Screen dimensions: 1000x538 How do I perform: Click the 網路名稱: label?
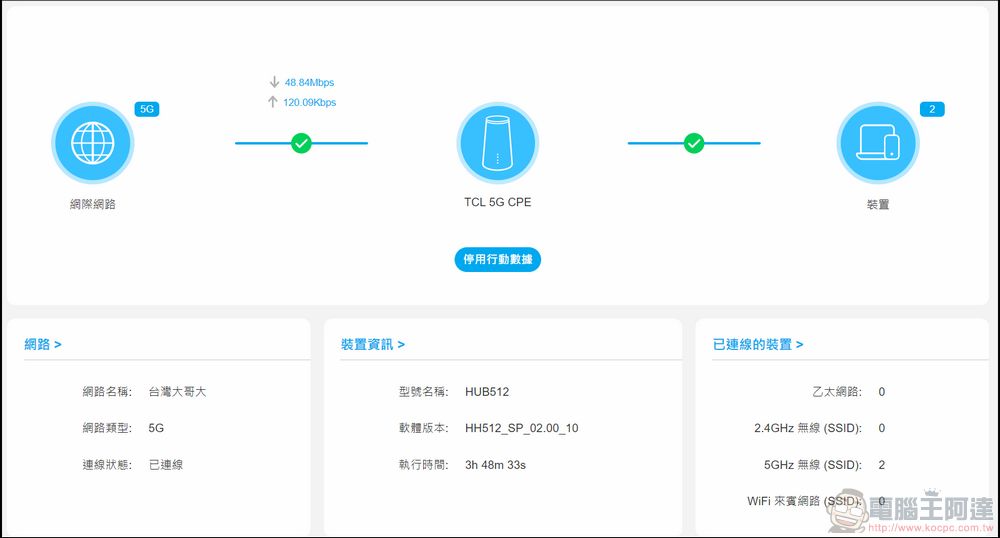107,391
